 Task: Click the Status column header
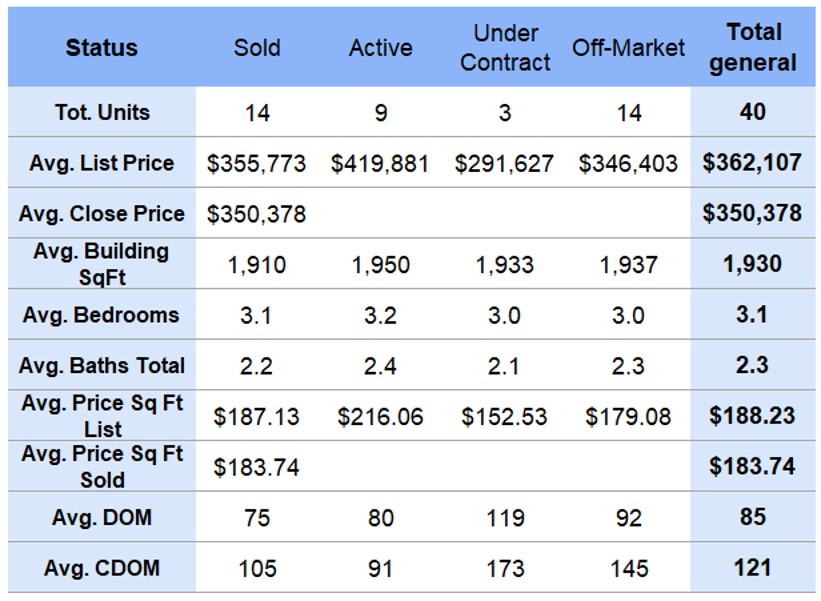pos(101,48)
